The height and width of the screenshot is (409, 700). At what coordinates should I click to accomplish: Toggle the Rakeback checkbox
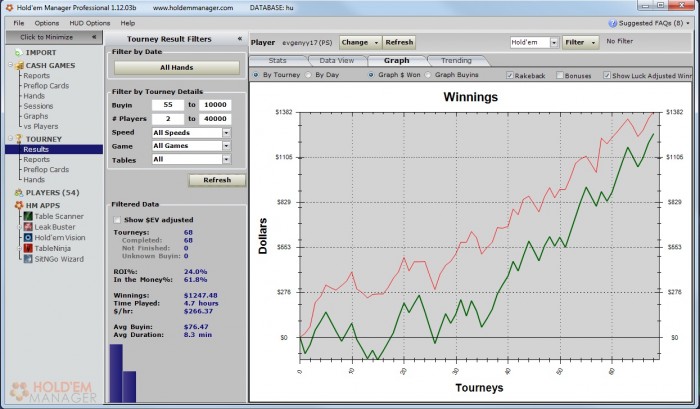(x=510, y=75)
